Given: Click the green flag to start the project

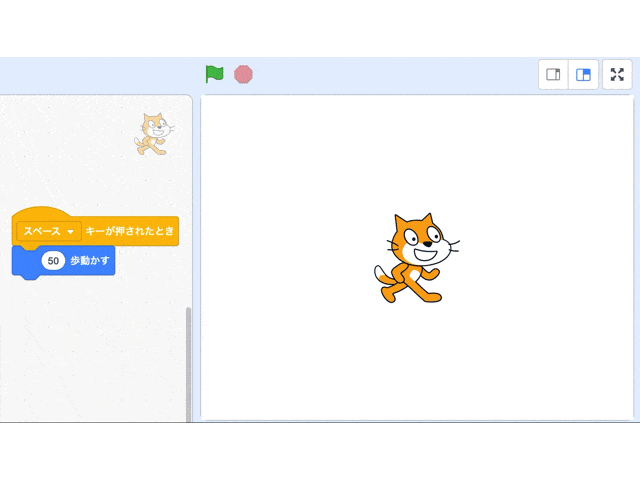Looking at the screenshot, I should coord(214,74).
